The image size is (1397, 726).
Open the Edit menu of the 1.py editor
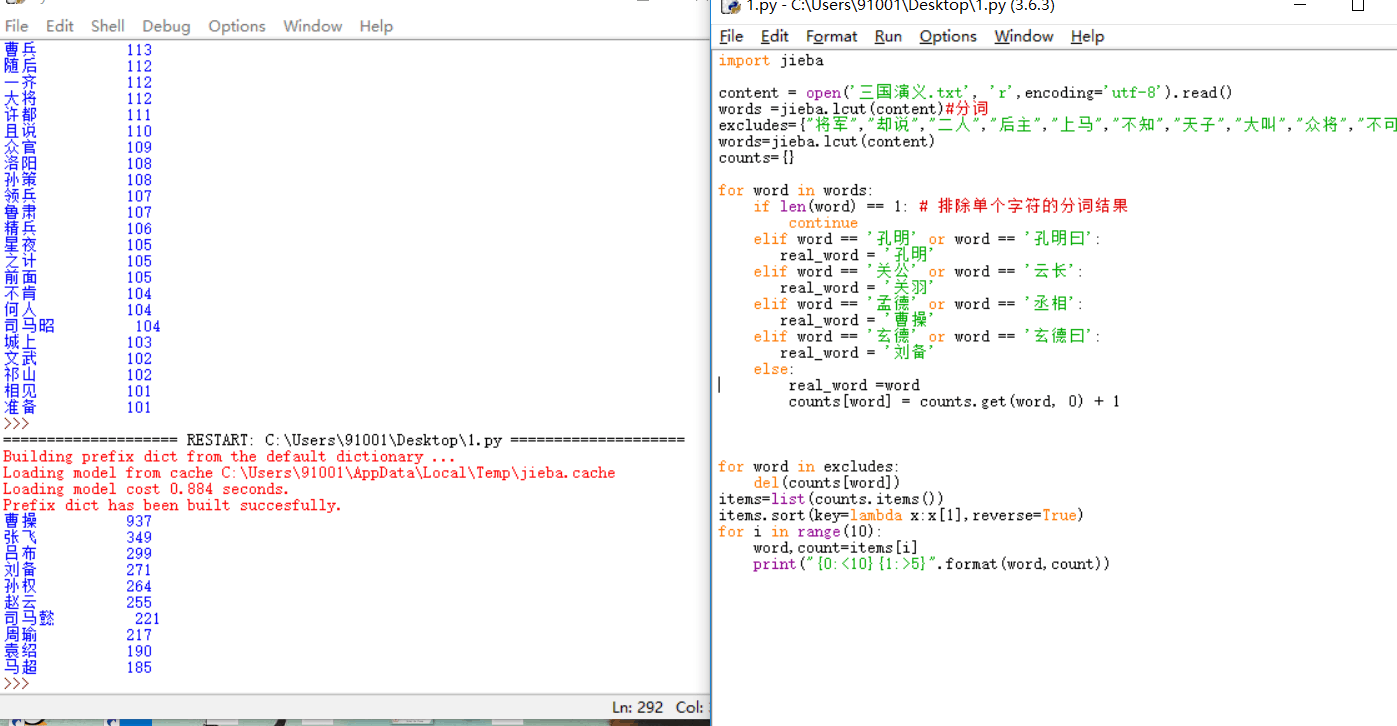(x=774, y=36)
